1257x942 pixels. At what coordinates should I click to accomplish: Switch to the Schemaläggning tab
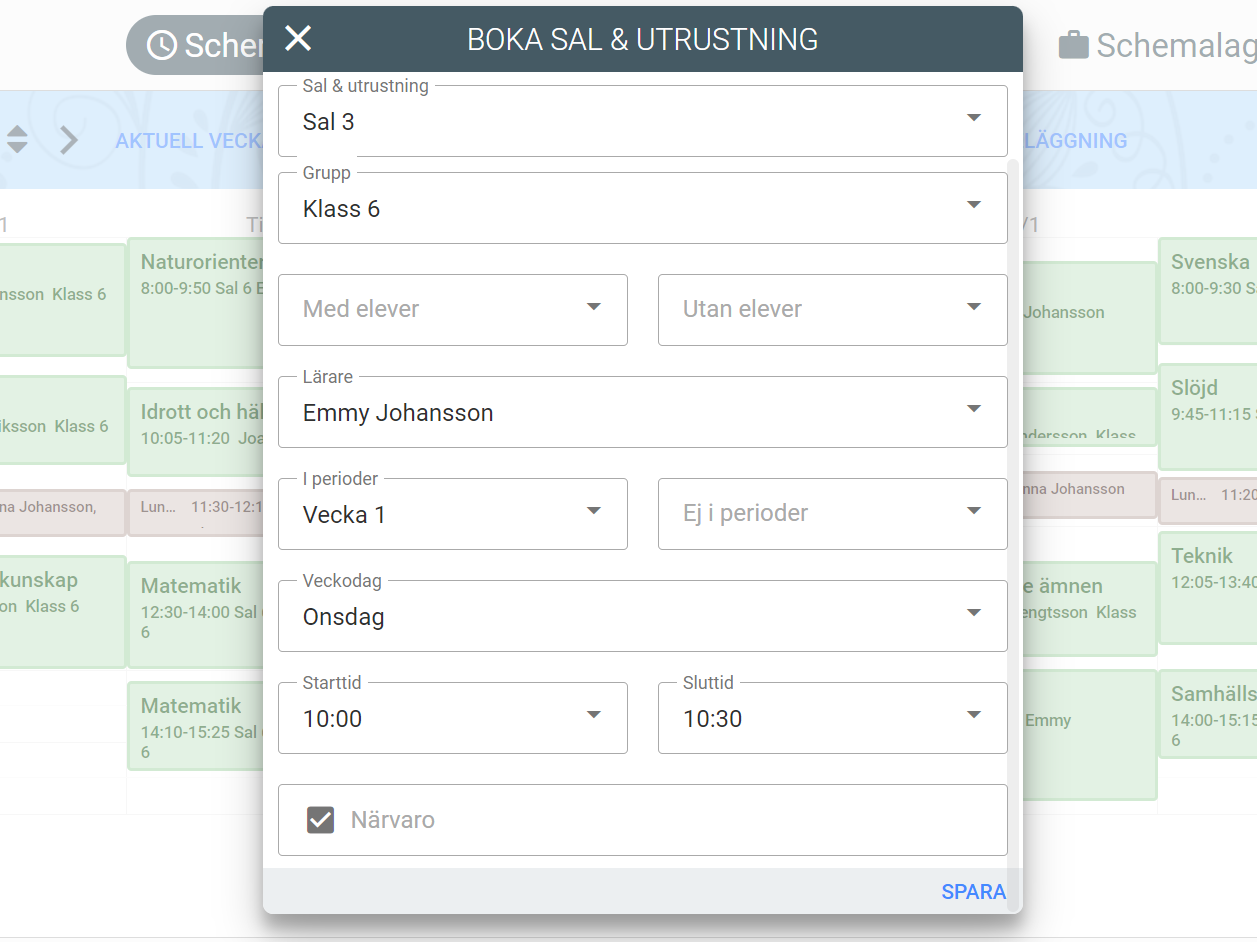[1175, 45]
